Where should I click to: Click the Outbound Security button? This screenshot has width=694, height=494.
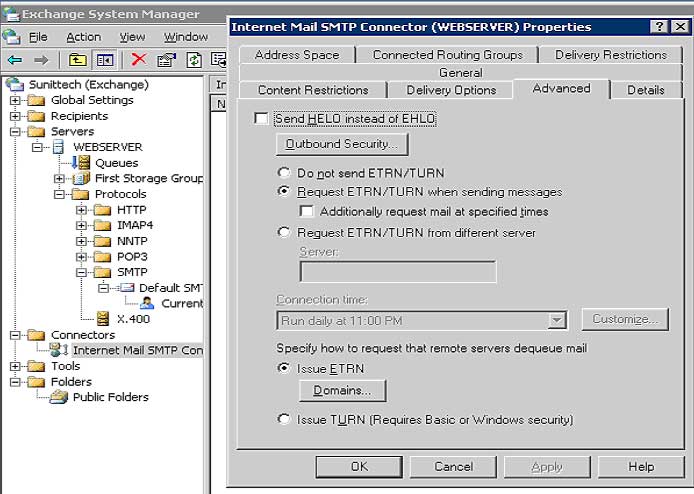pyautogui.click(x=341, y=145)
